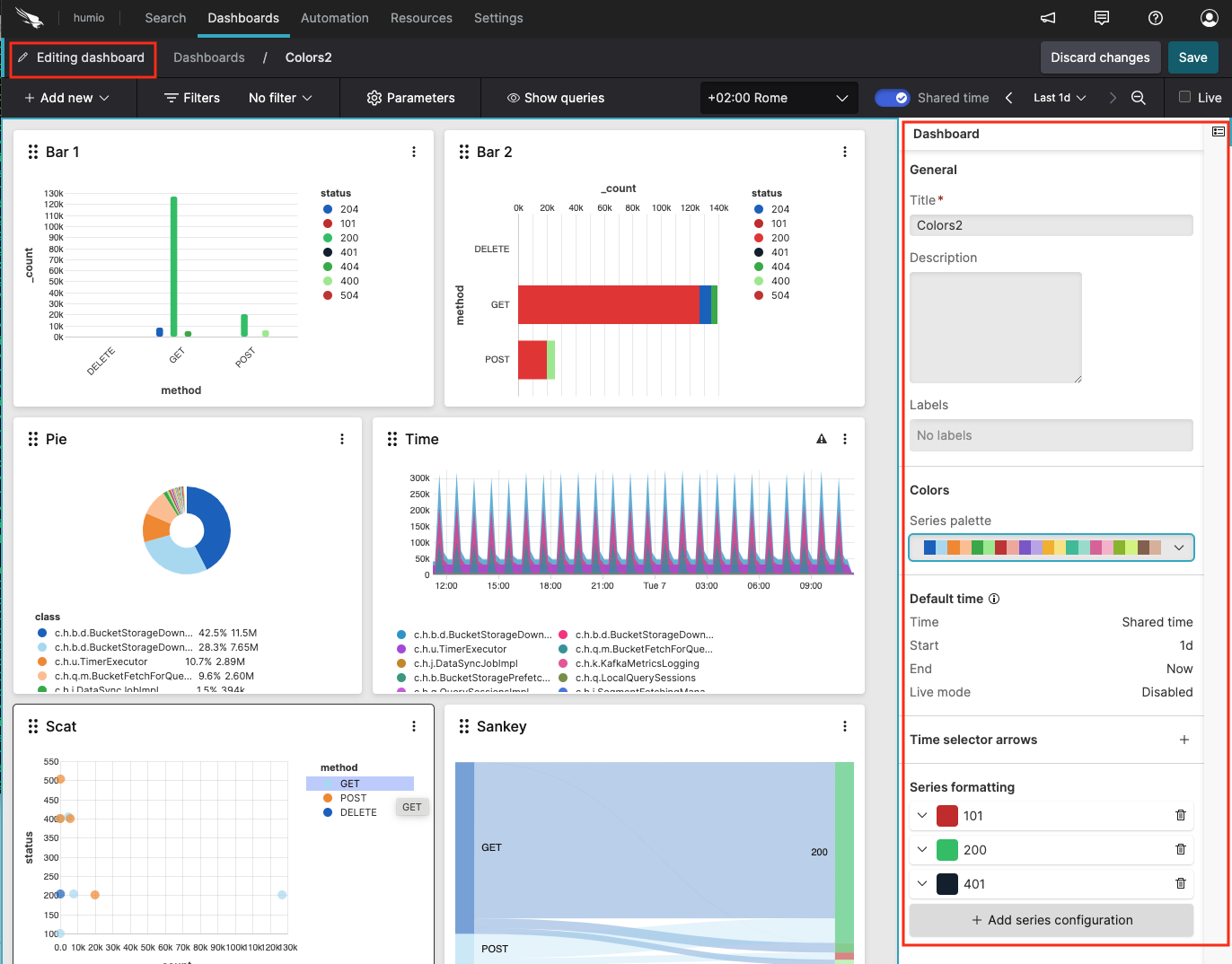Click the warning icon on the Time widget

coord(822,439)
